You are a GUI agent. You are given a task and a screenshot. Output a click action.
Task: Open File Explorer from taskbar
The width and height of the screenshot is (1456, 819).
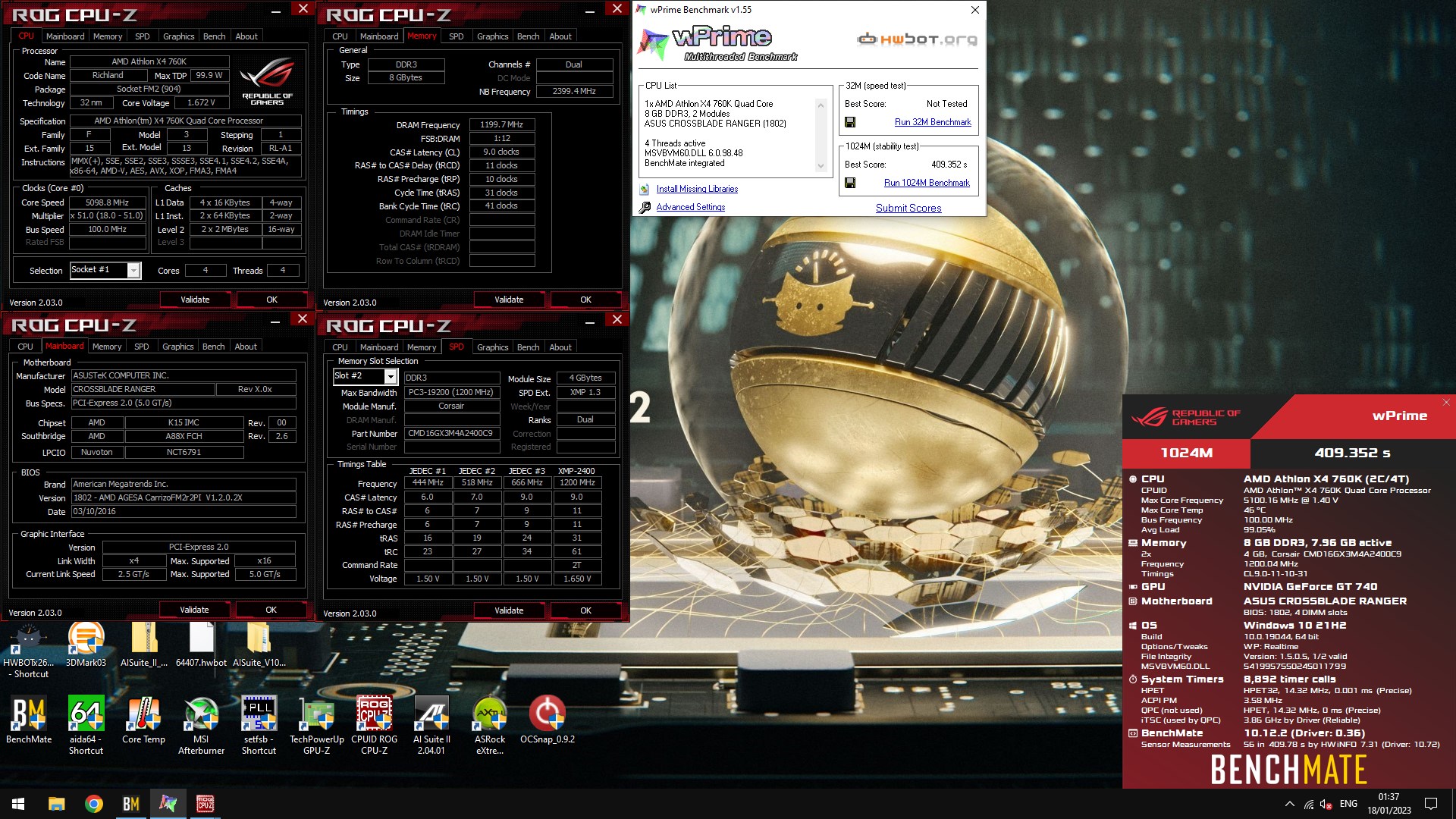click(56, 804)
